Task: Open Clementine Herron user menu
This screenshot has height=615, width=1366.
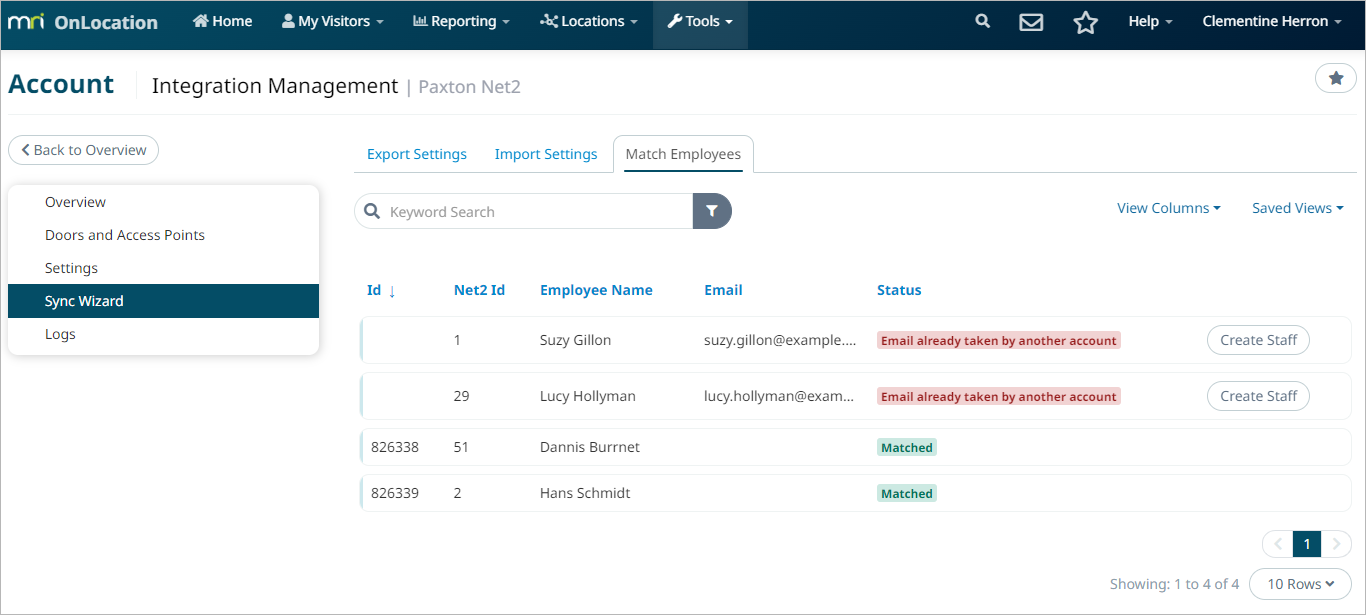Action: tap(1272, 21)
